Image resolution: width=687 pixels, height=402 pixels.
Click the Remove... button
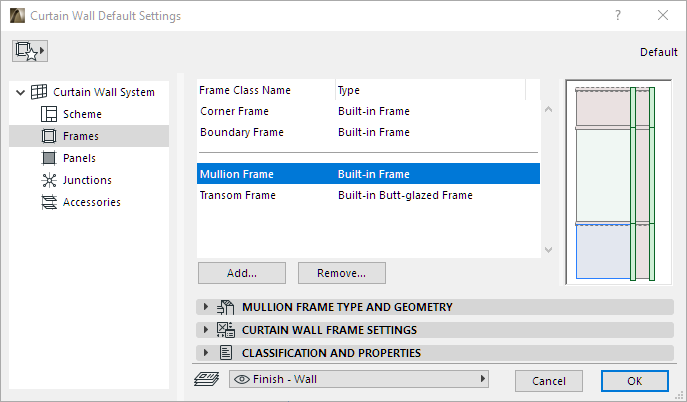(x=341, y=272)
